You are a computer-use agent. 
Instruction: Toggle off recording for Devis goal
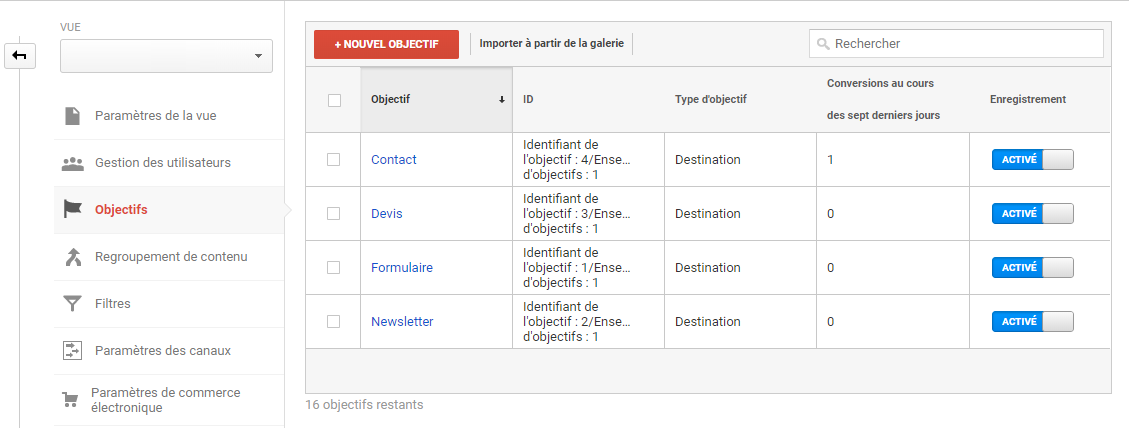[x=1033, y=214]
